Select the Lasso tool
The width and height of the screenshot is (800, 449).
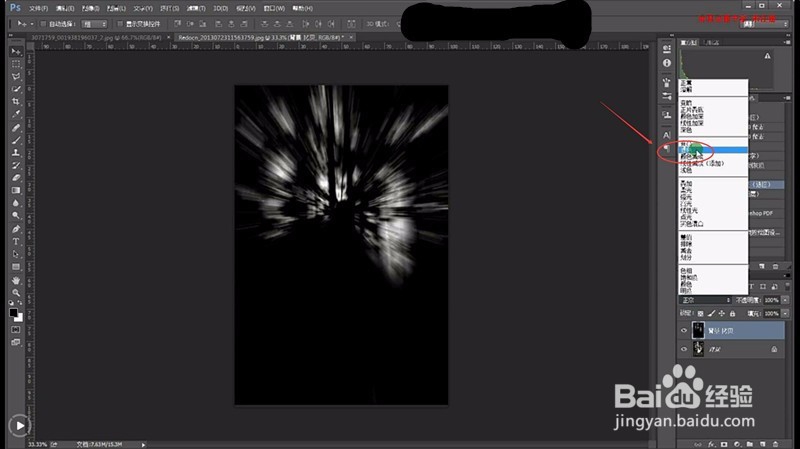pos(16,77)
